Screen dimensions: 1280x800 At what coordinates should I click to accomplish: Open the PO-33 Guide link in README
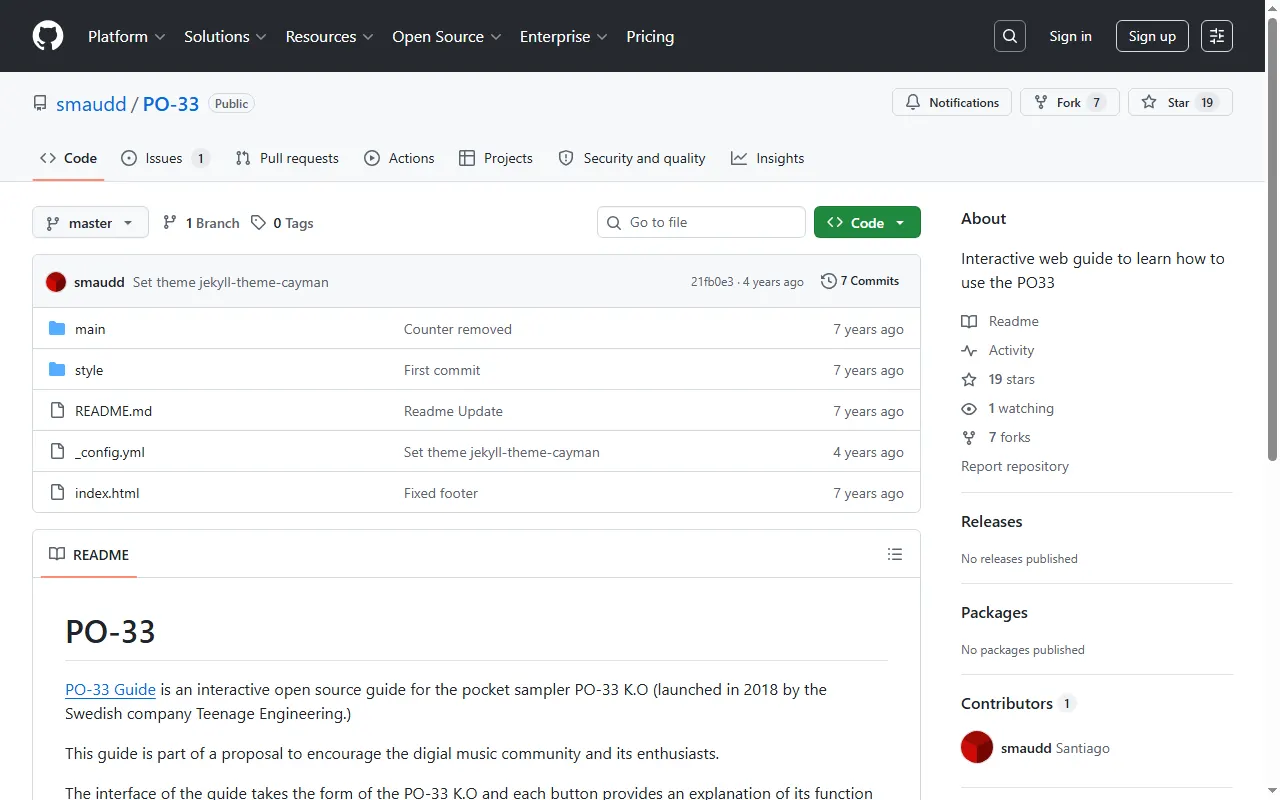(x=110, y=689)
